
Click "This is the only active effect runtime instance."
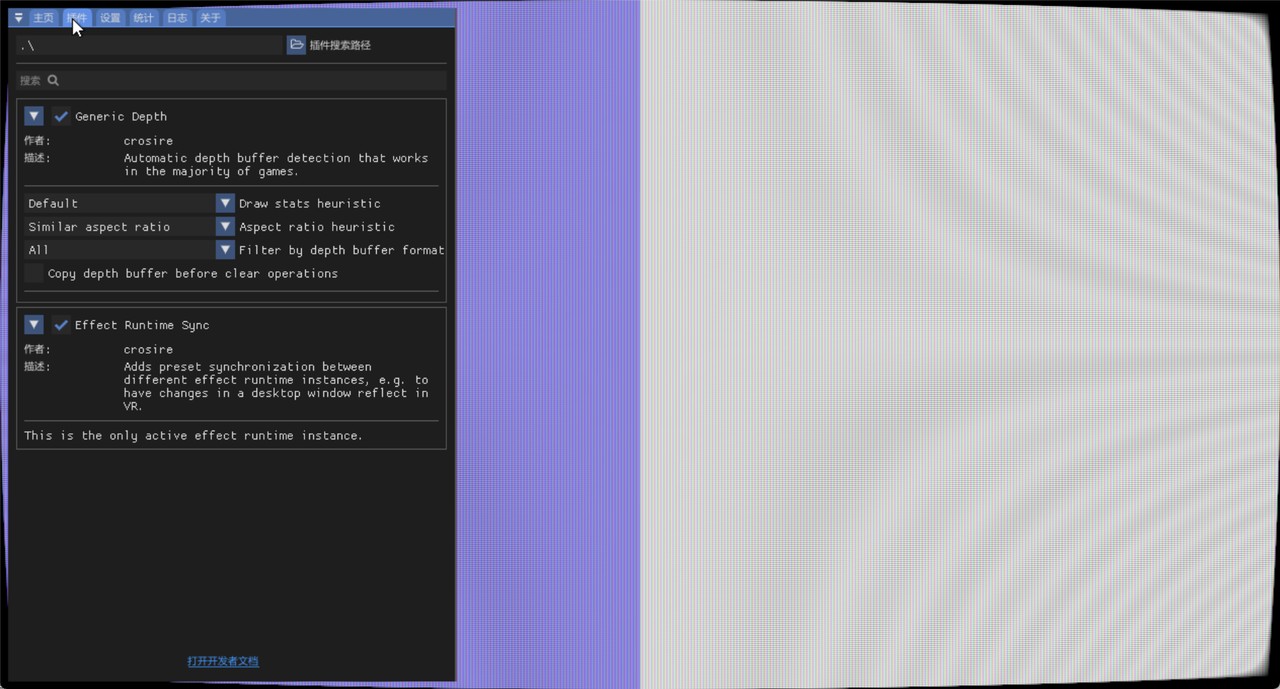click(193, 436)
